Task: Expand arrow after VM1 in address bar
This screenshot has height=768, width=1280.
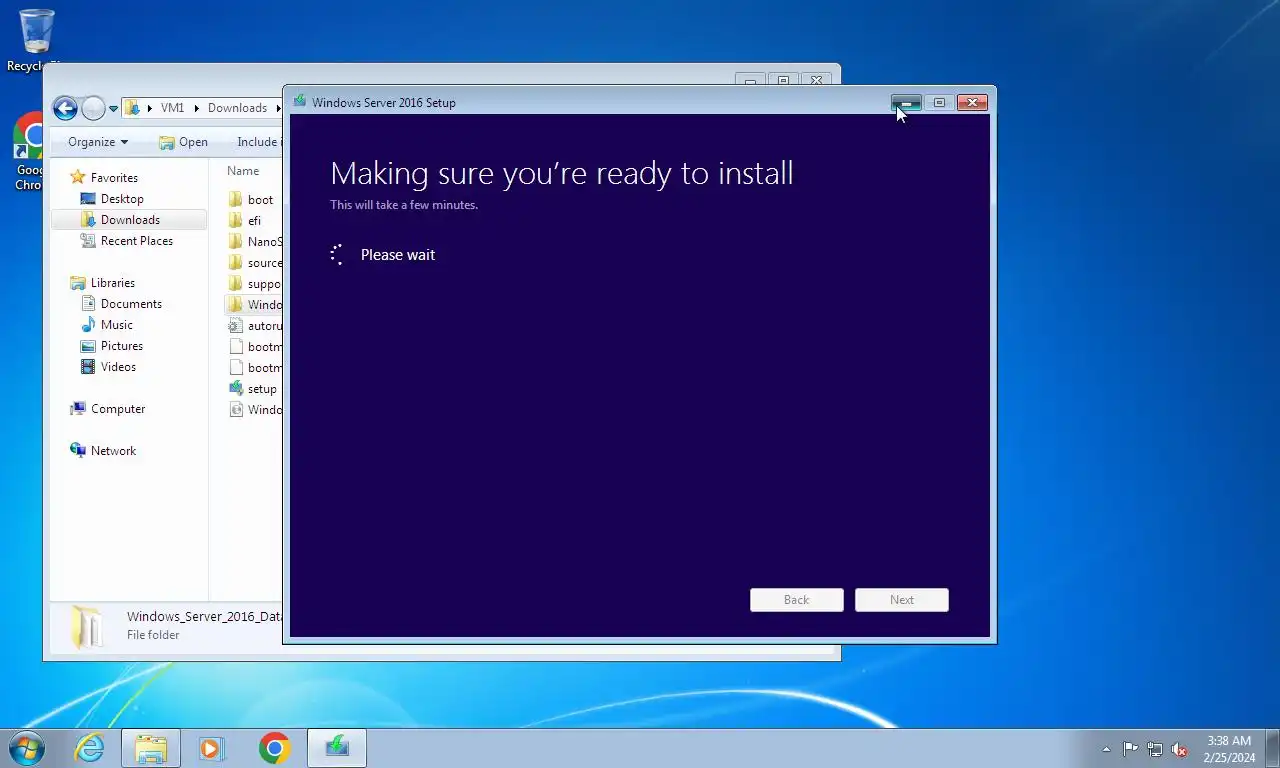Action: click(196, 108)
